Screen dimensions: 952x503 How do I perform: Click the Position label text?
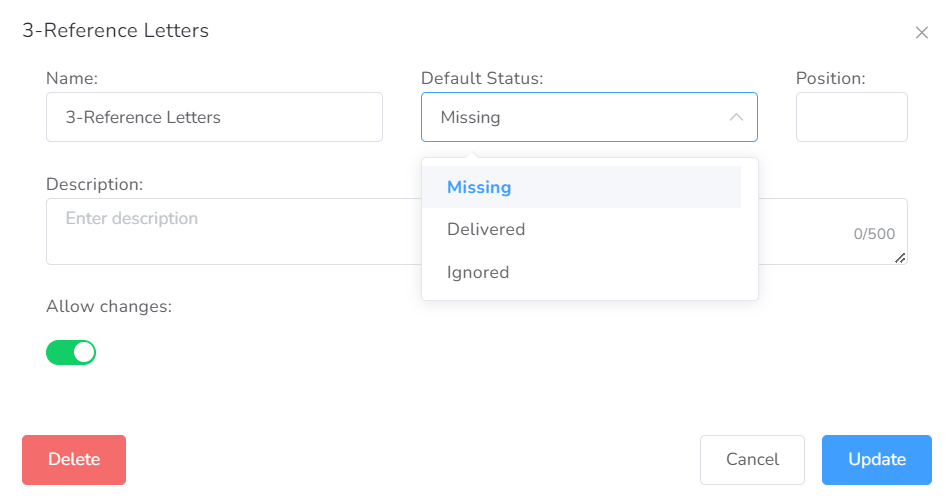[831, 78]
